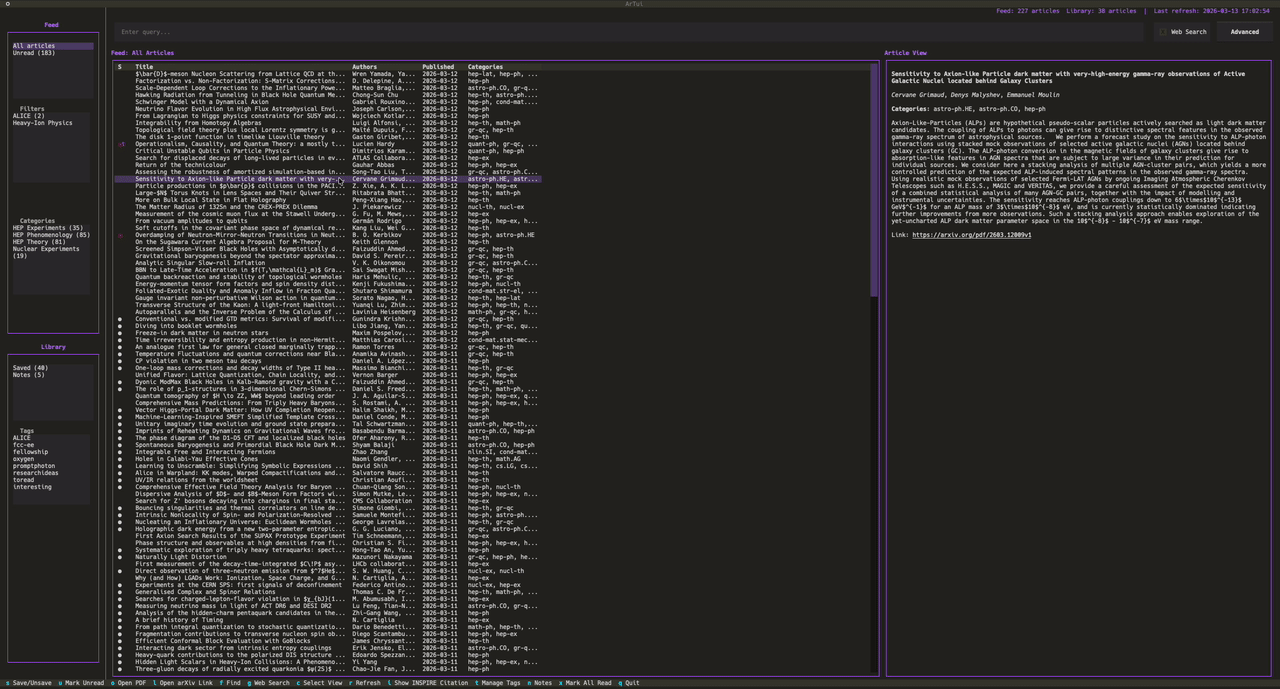Click the saved marker on the "Operationalism, Causality" row
The width and height of the screenshot is (1280, 689).
[x=120, y=144]
